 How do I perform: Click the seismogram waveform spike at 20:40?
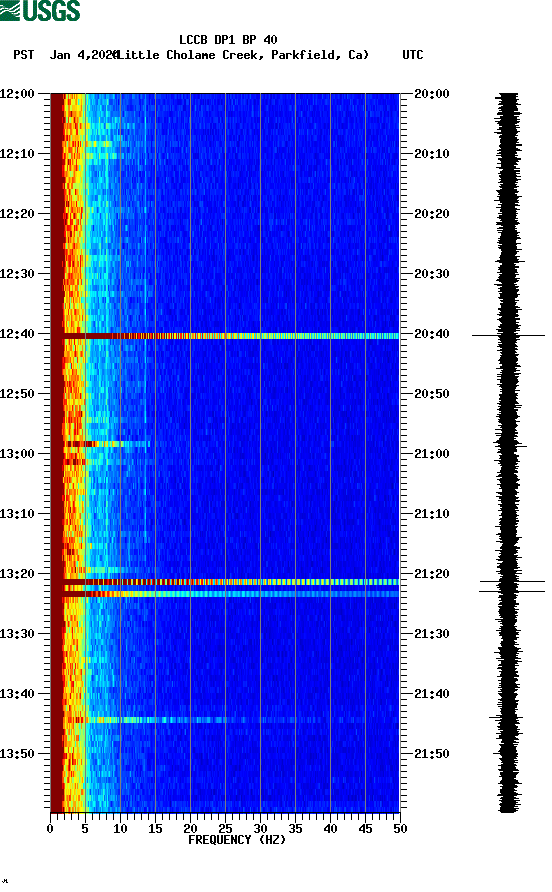[x=508, y=336]
